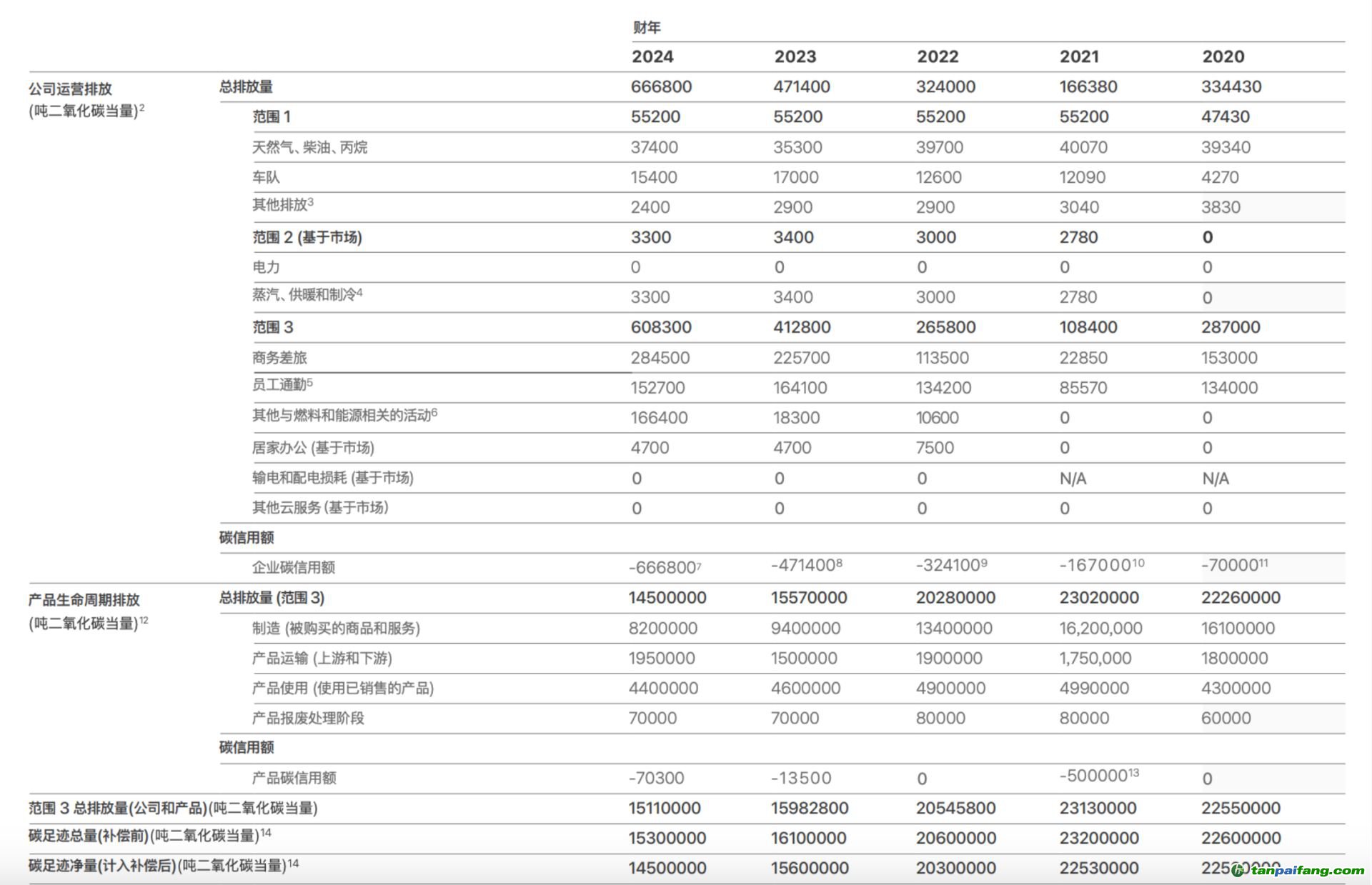The height and width of the screenshot is (885, 1372).
Task: Click the 471400 total emissions value
Action: click(802, 86)
